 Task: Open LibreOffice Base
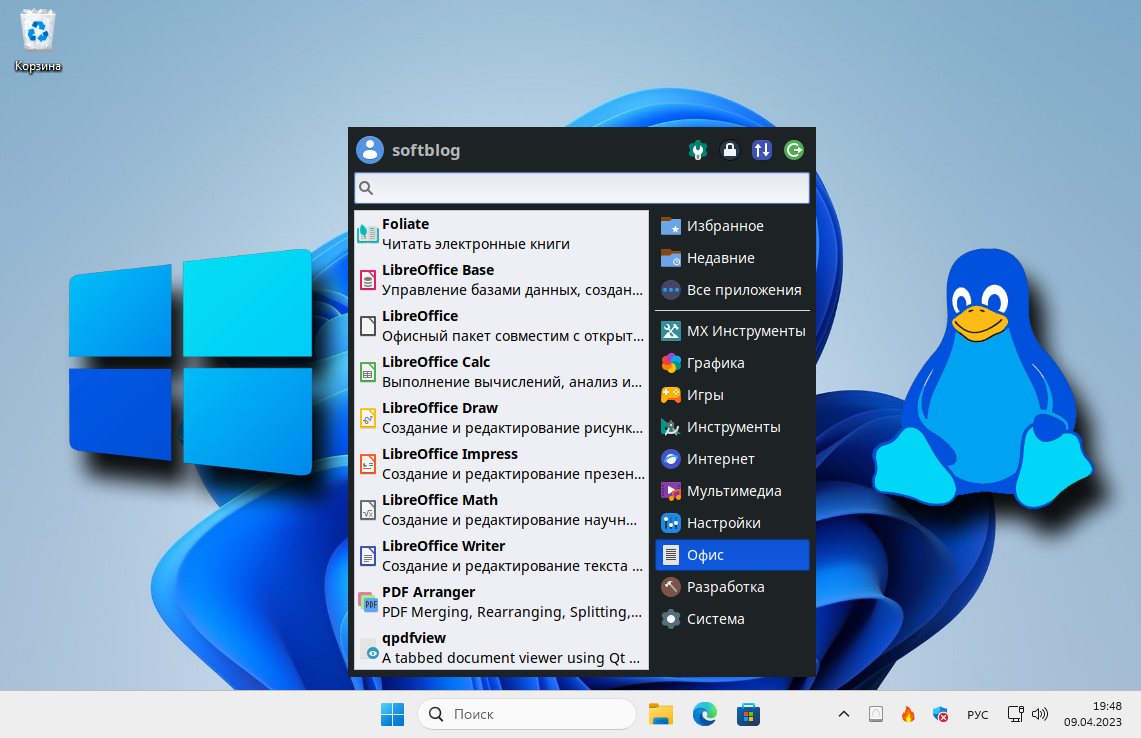[x=501, y=279]
